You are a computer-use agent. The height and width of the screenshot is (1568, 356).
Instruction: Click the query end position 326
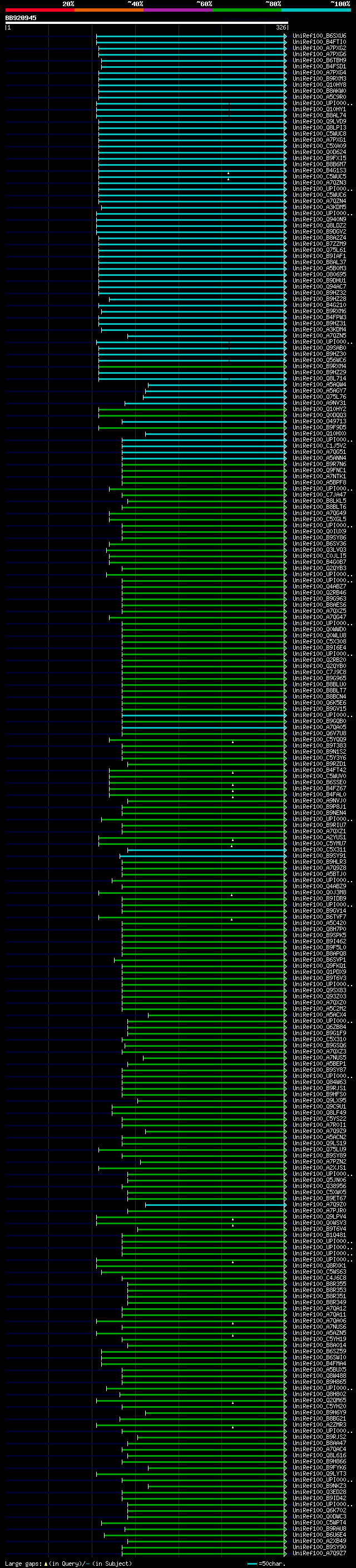(x=281, y=27)
